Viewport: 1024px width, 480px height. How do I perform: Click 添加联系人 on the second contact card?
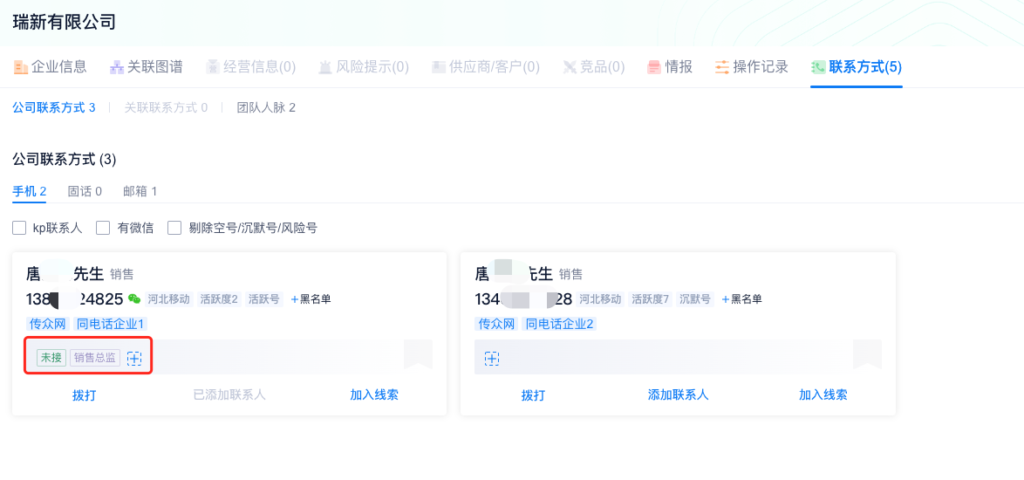[x=678, y=394]
